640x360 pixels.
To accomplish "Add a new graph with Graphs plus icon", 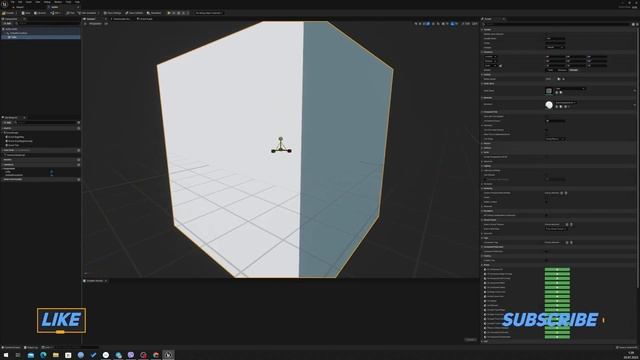I will click(x=78, y=128).
